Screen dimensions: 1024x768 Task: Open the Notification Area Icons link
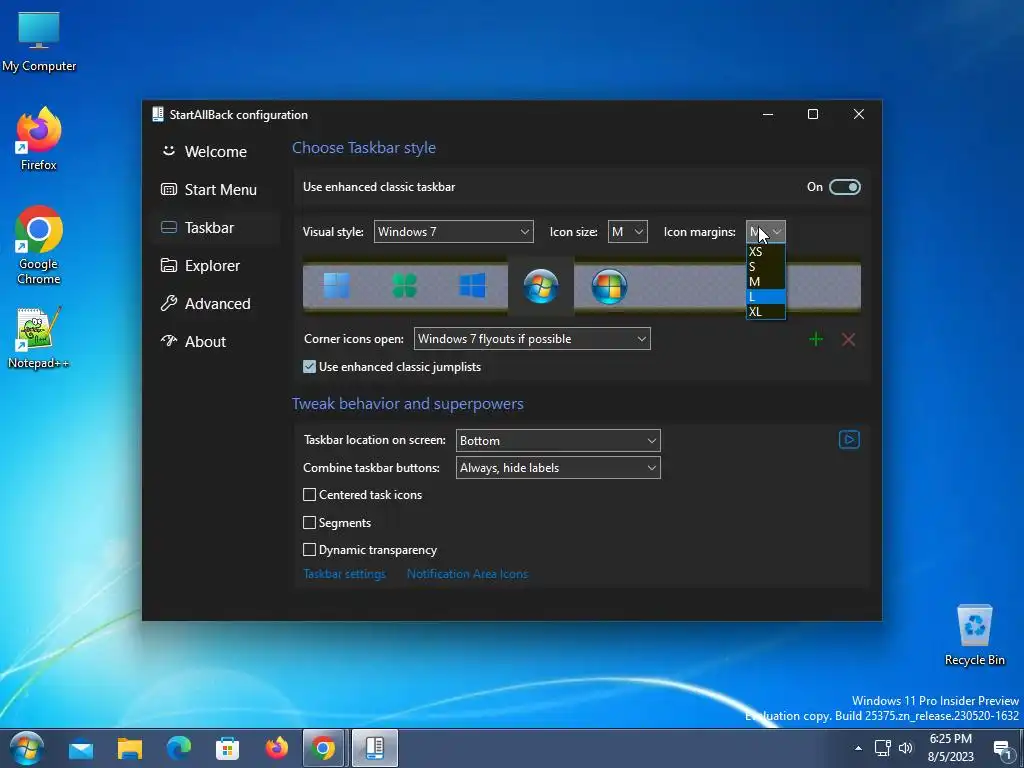pos(468,574)
